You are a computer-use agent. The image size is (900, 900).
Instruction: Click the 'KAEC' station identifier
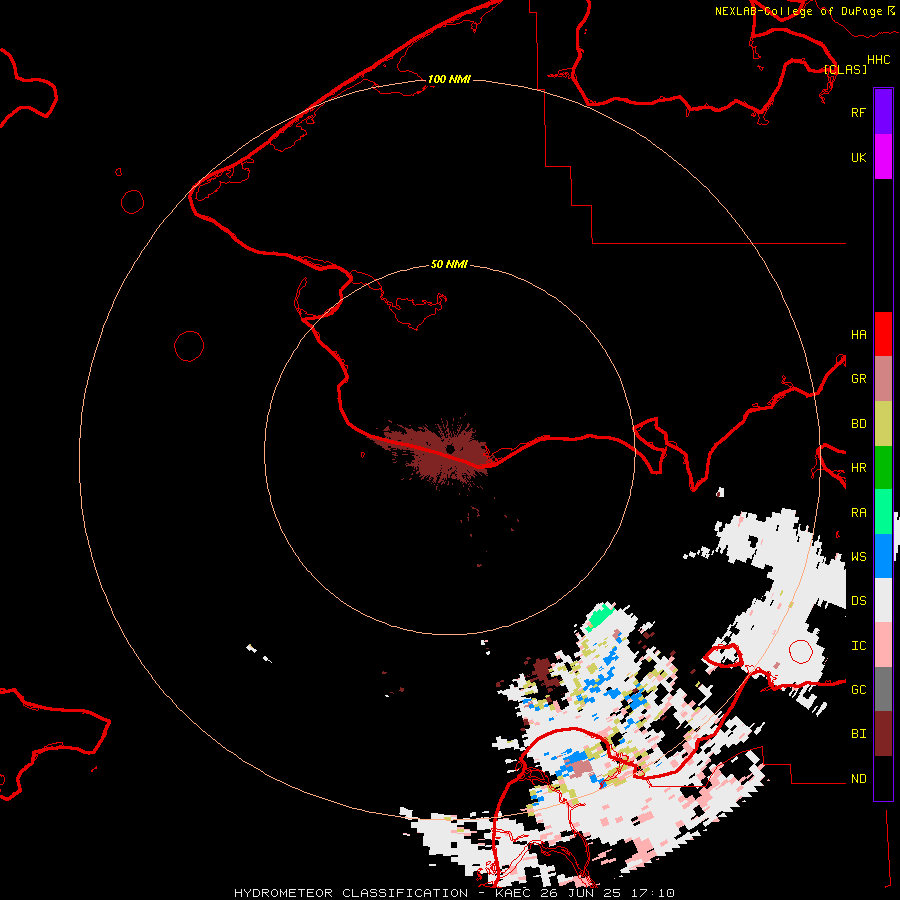pyautogui.click(x=513, y=893)
